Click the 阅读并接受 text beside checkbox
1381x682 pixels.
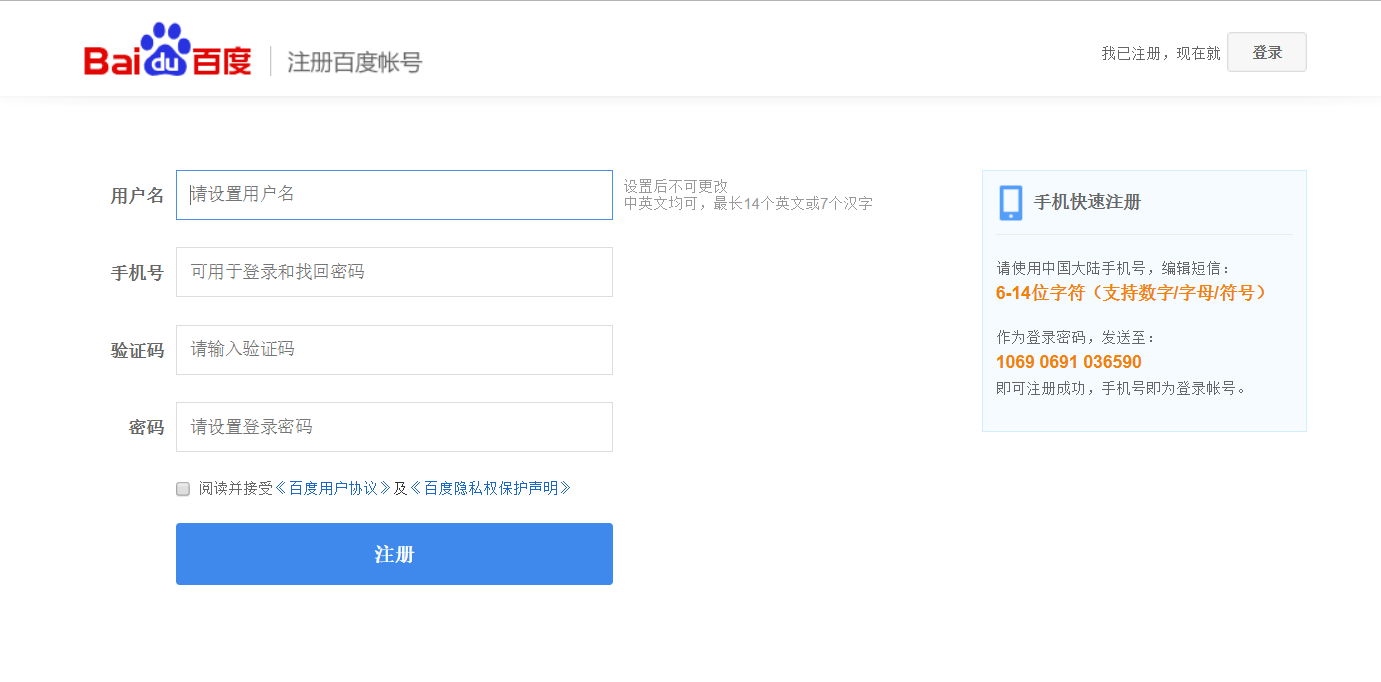pyautogui.click(x=236, y=488)
